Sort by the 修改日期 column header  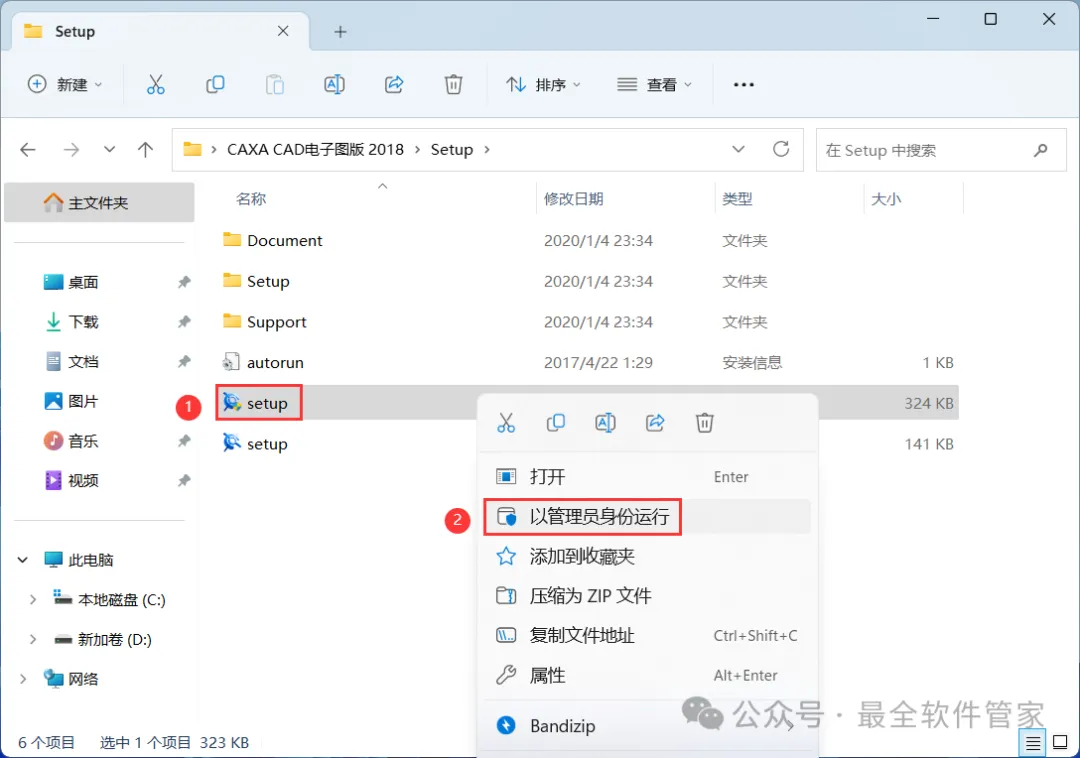pyautogui.click(x=573, y=199)
